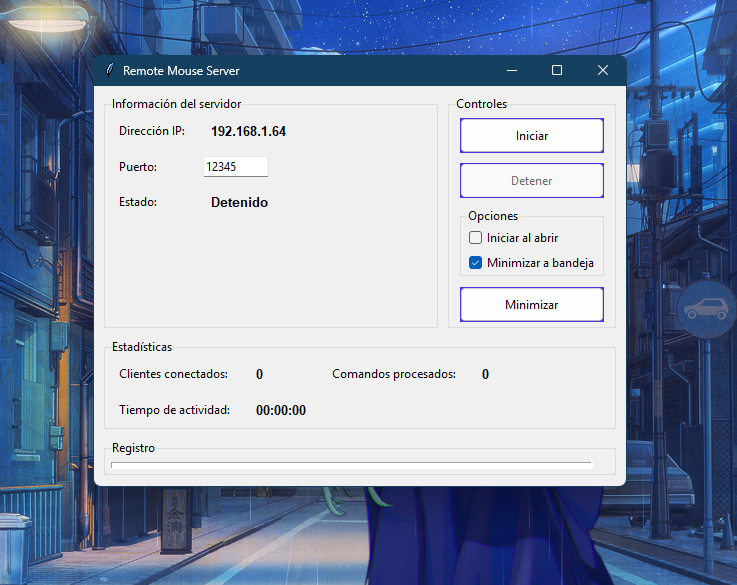Click the Puerto label

coord(138,167)
